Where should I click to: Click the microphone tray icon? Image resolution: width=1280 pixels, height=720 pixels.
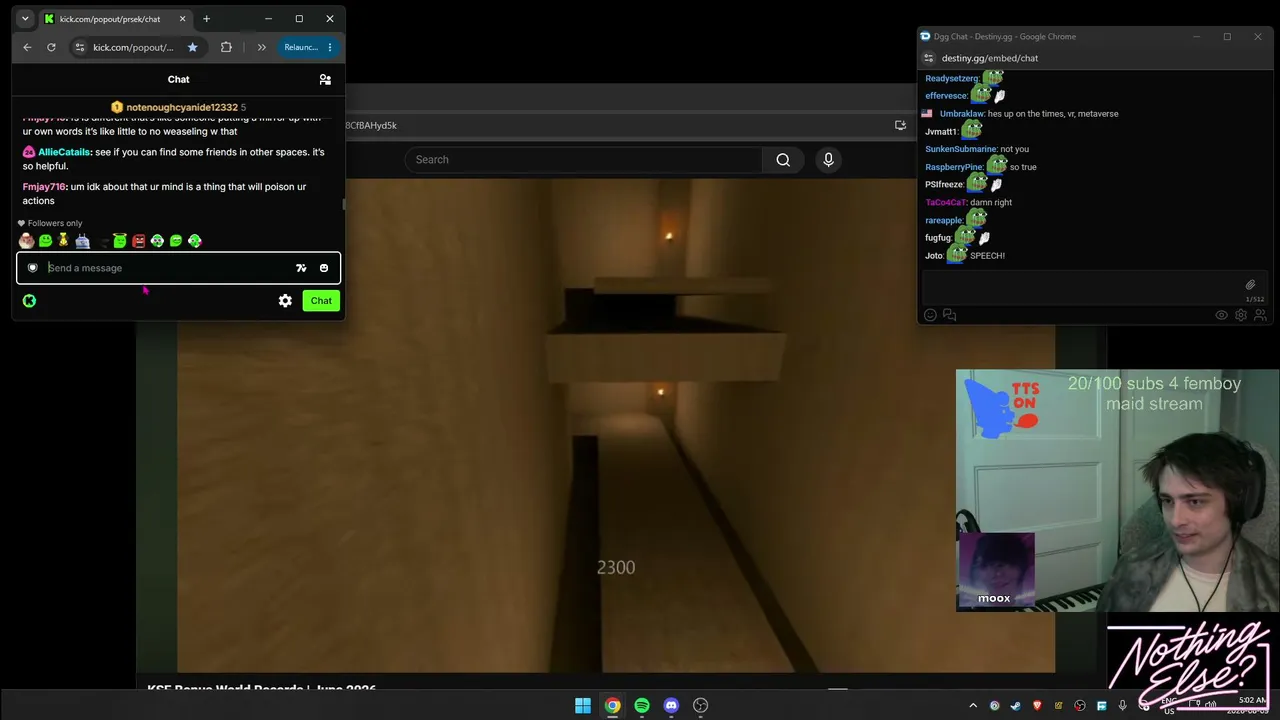coord(1123,706)
